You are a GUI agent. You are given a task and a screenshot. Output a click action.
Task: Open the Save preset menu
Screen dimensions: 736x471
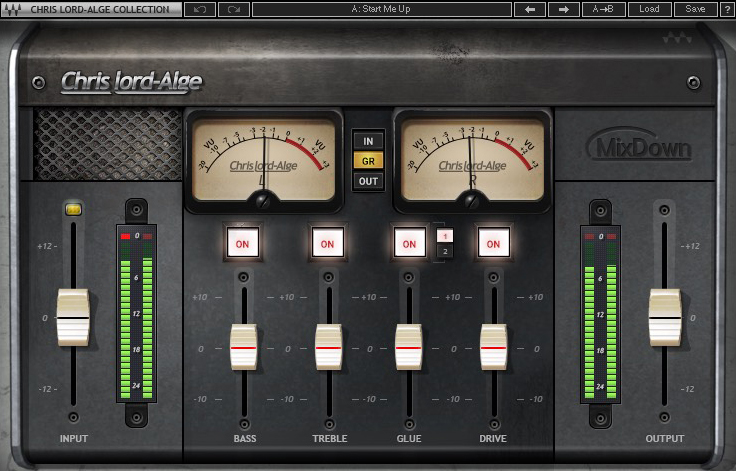click(695, 9)
